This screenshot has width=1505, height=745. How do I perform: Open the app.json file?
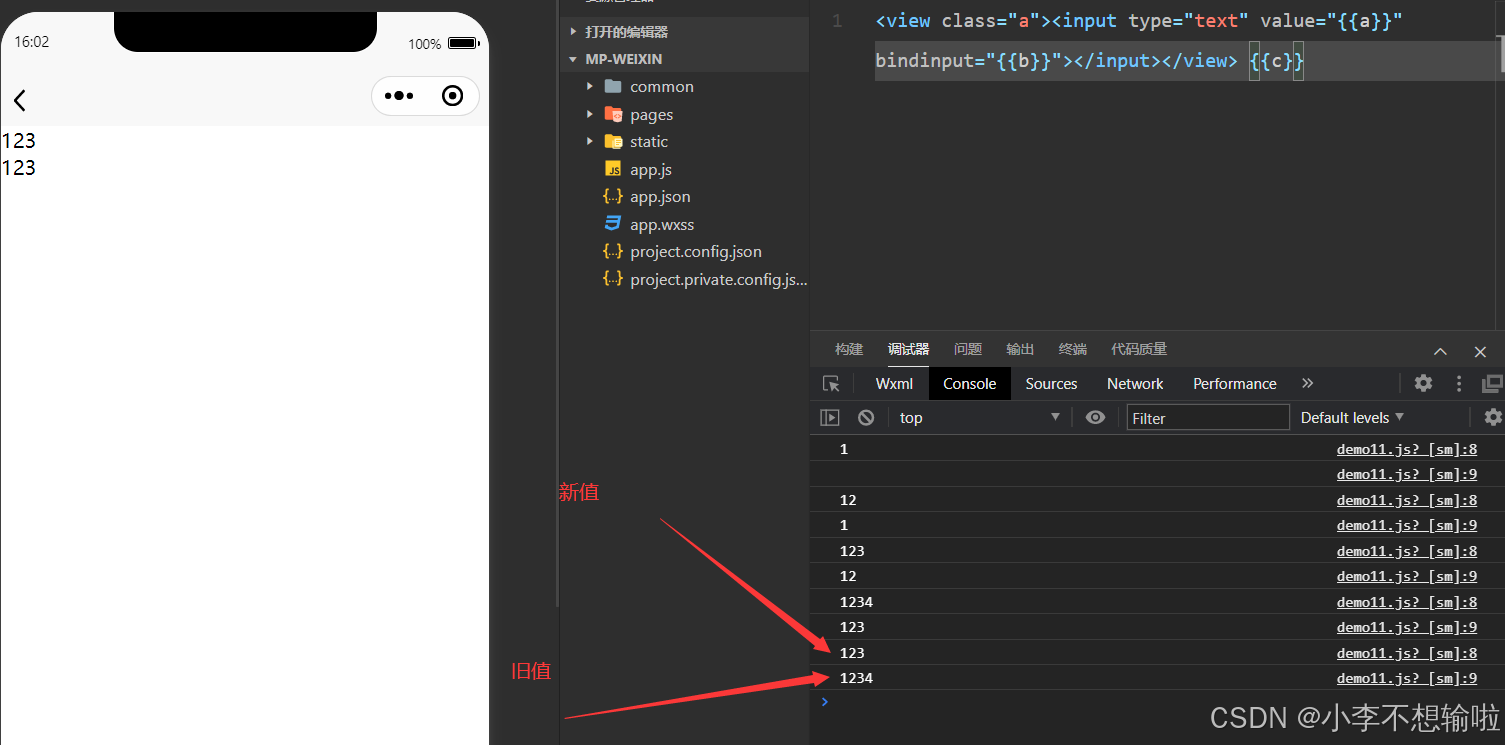click(x=660, y=196)
